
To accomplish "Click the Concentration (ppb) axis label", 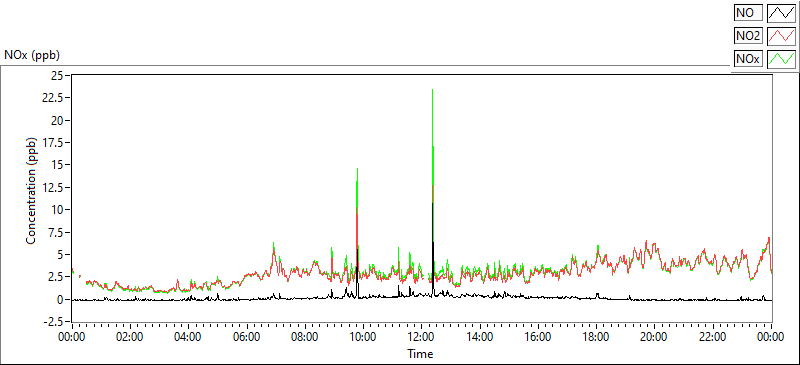I will click(31, 190).
